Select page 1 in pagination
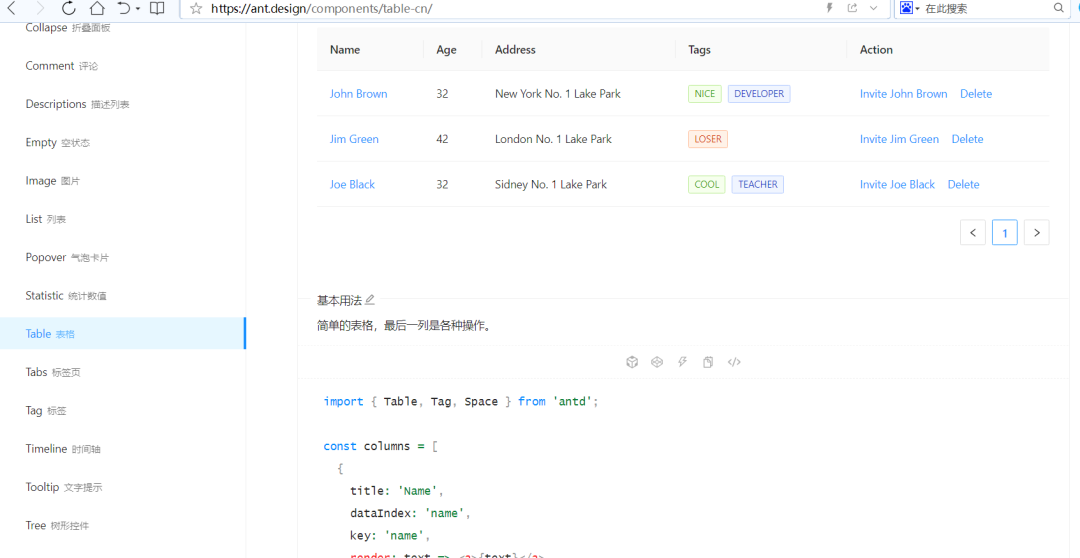1080x558 pixels. [1005, 233]
